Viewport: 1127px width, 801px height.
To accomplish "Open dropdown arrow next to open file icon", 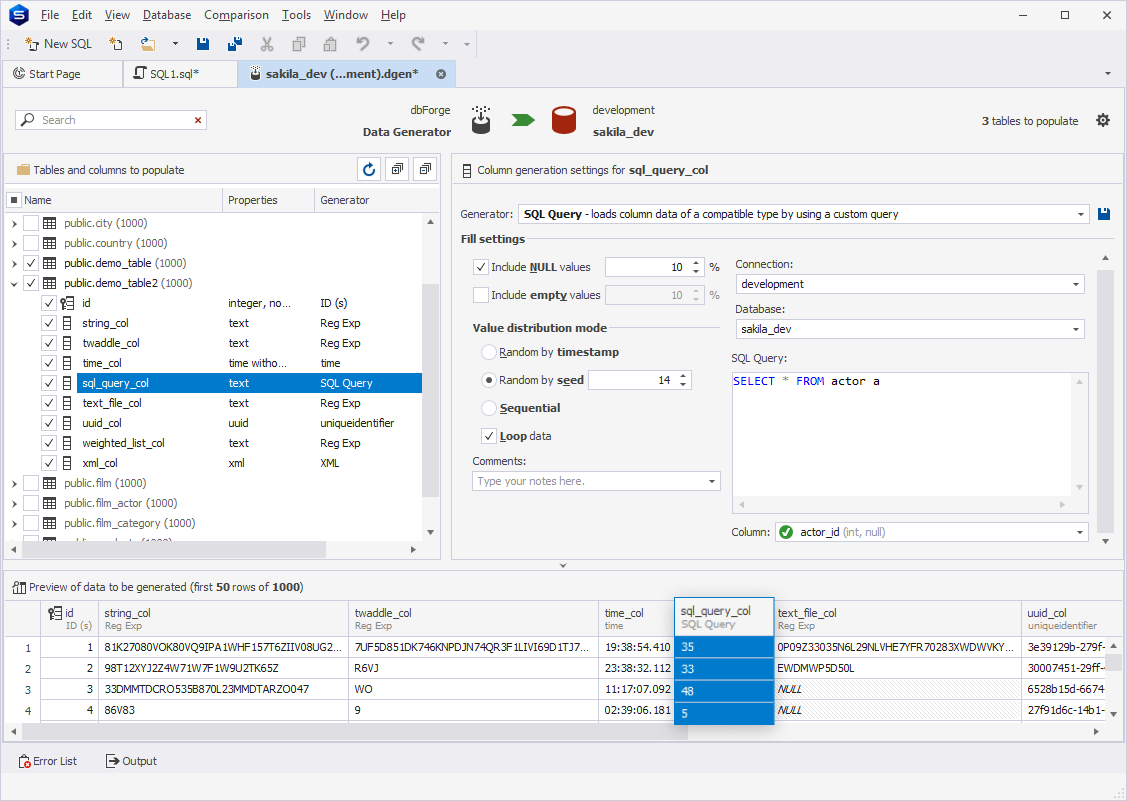I will click(175, 44).
